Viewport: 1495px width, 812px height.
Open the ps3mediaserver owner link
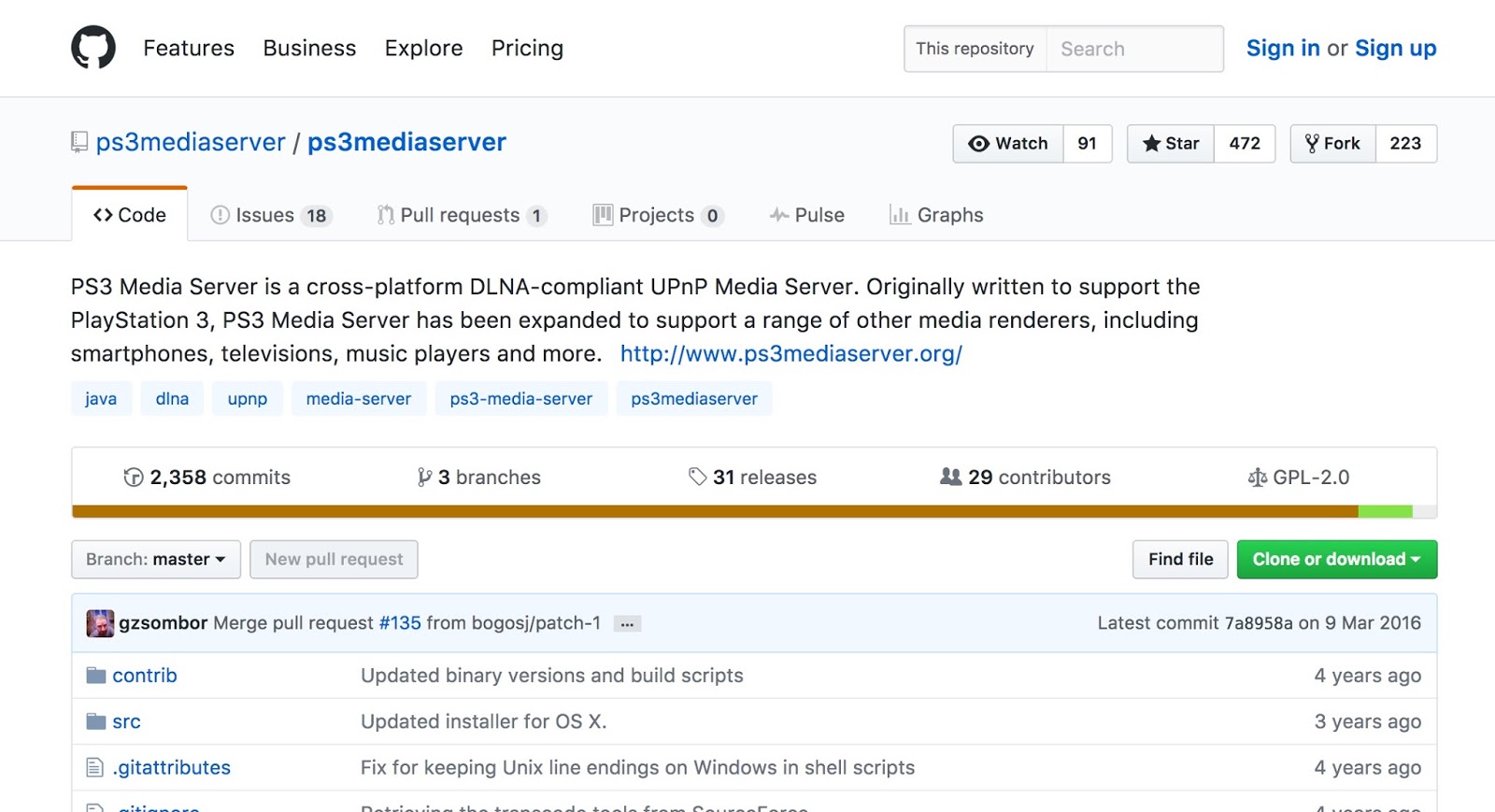tap(191, 142)
